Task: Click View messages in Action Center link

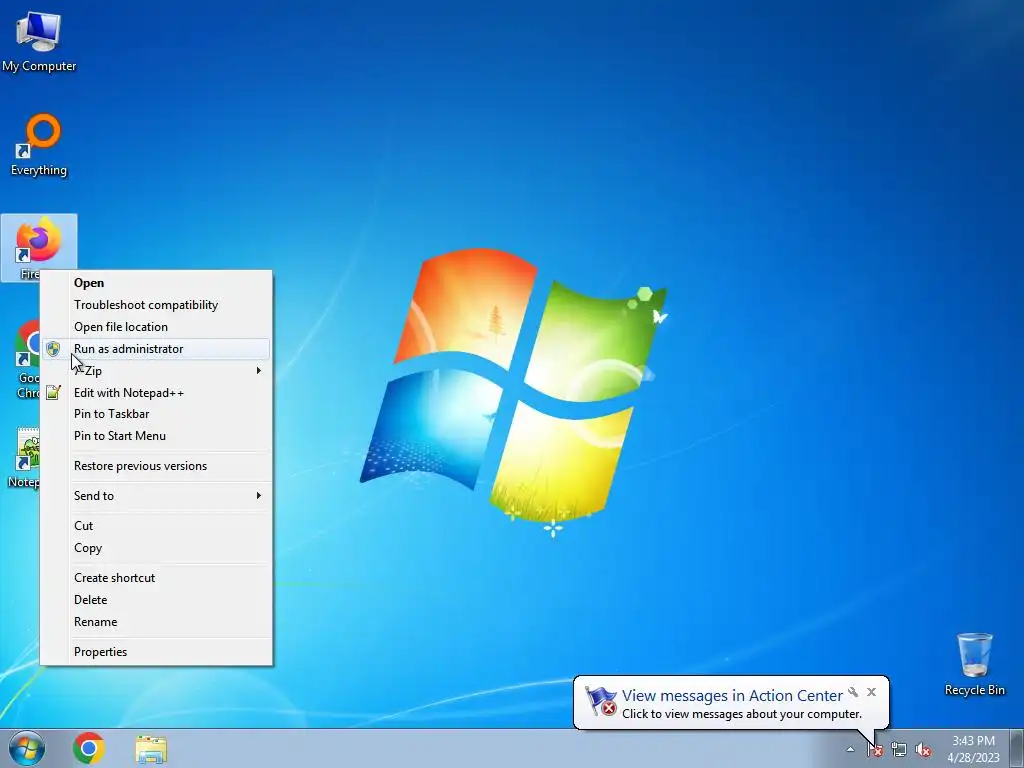Action: pos(732,696)
